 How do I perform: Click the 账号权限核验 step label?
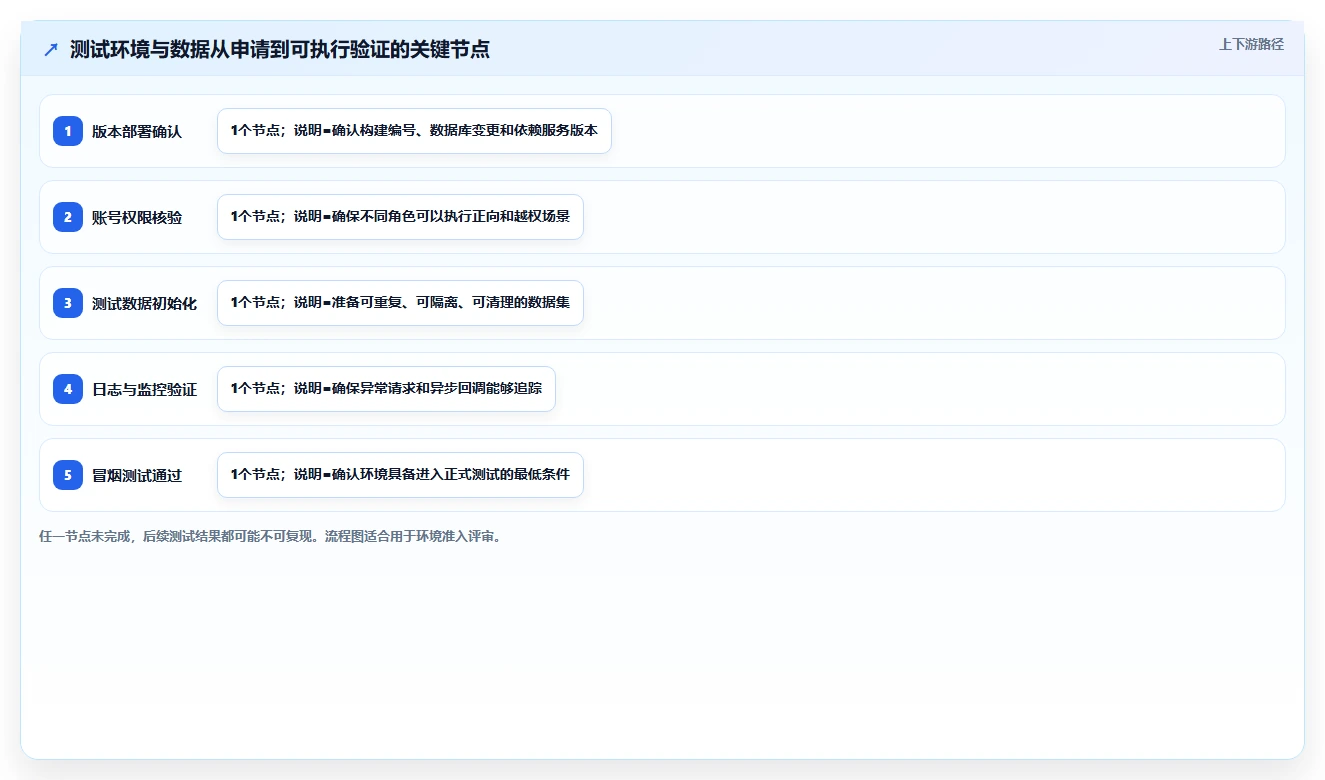(137, 217)
